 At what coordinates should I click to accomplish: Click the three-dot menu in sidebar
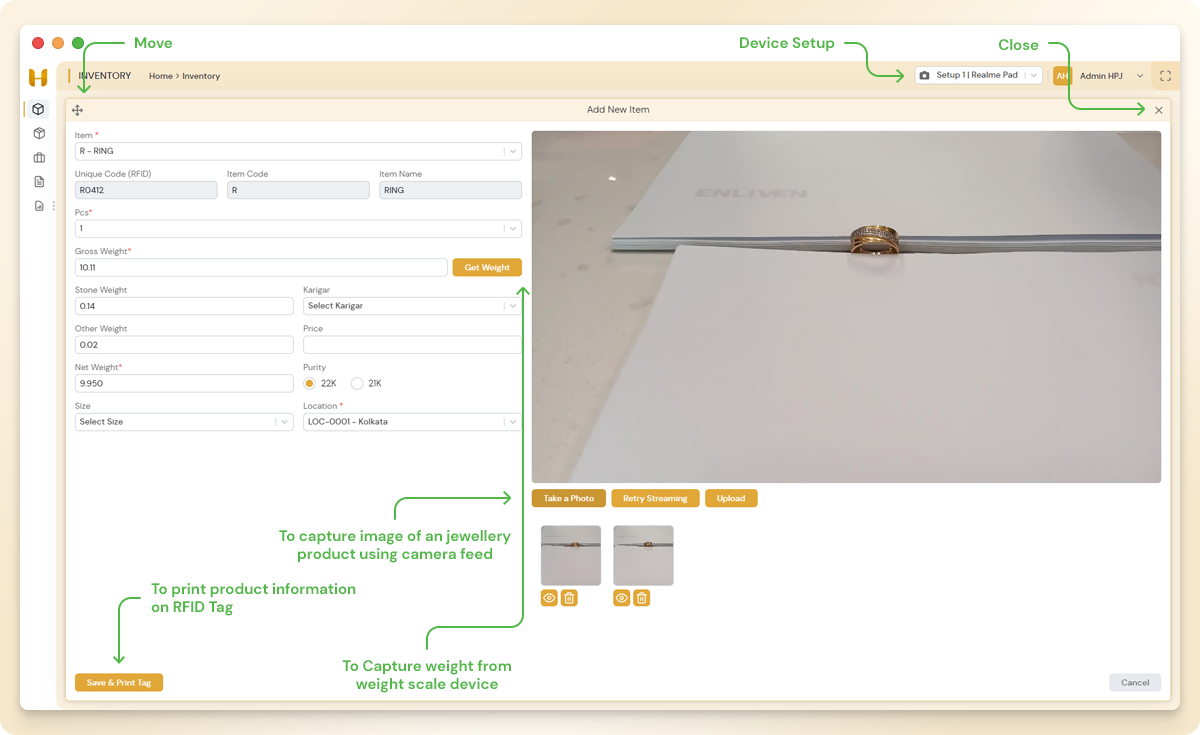53,205
